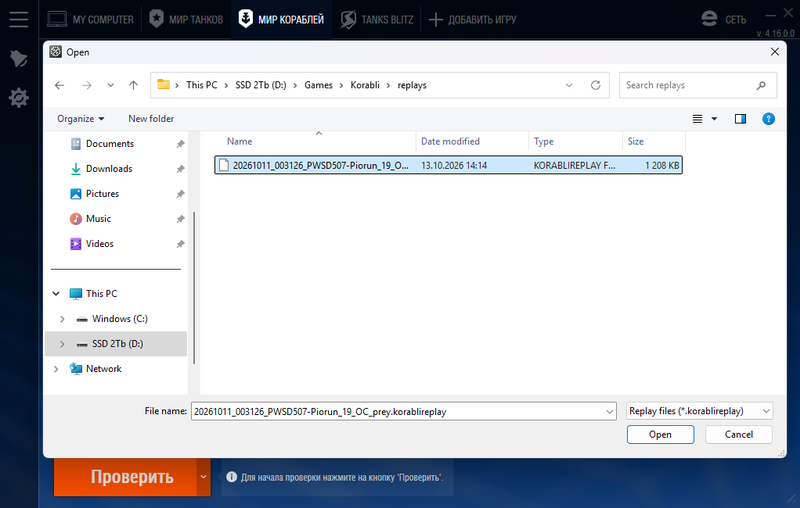The image size is (800, 508).
Task: Open Documents quick access folder
Action: point(110,144)
